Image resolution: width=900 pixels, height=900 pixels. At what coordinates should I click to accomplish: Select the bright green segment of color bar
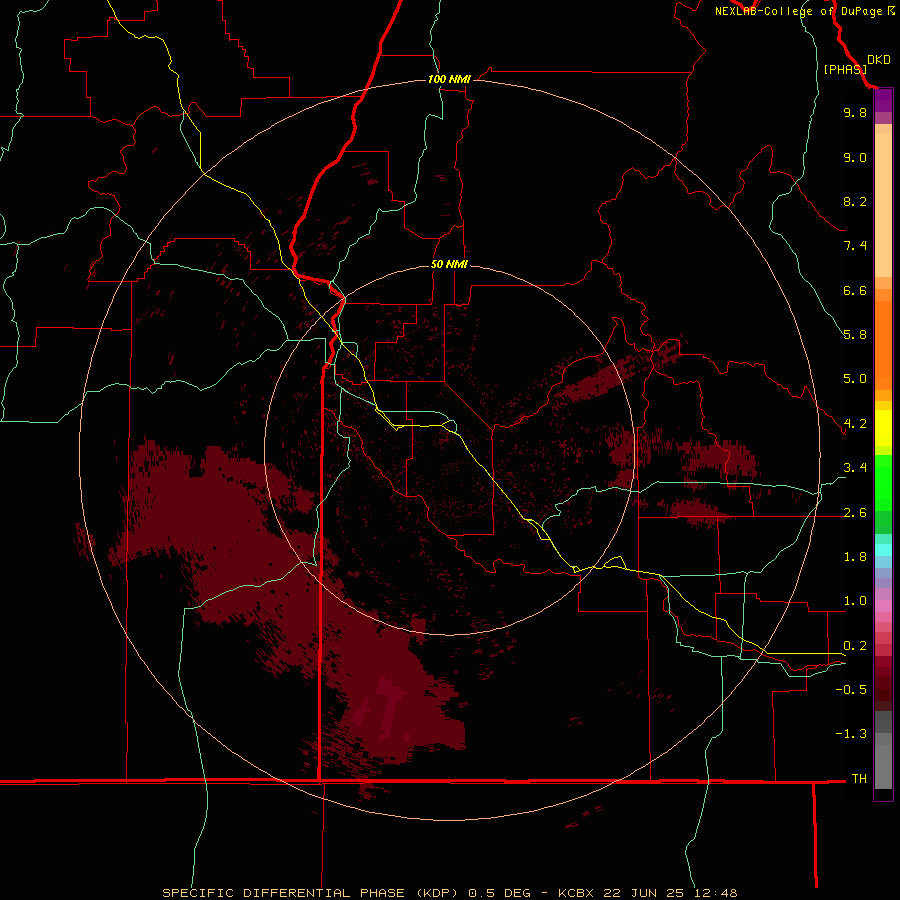(883, 483)
